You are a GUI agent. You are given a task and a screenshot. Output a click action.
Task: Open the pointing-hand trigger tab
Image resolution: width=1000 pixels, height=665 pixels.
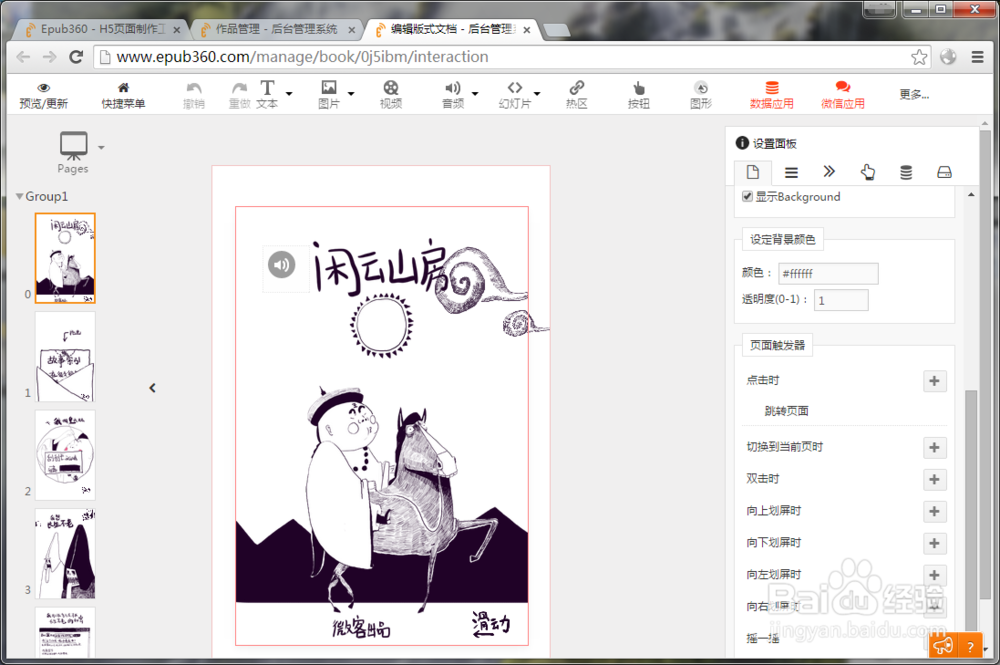[867, 172]
